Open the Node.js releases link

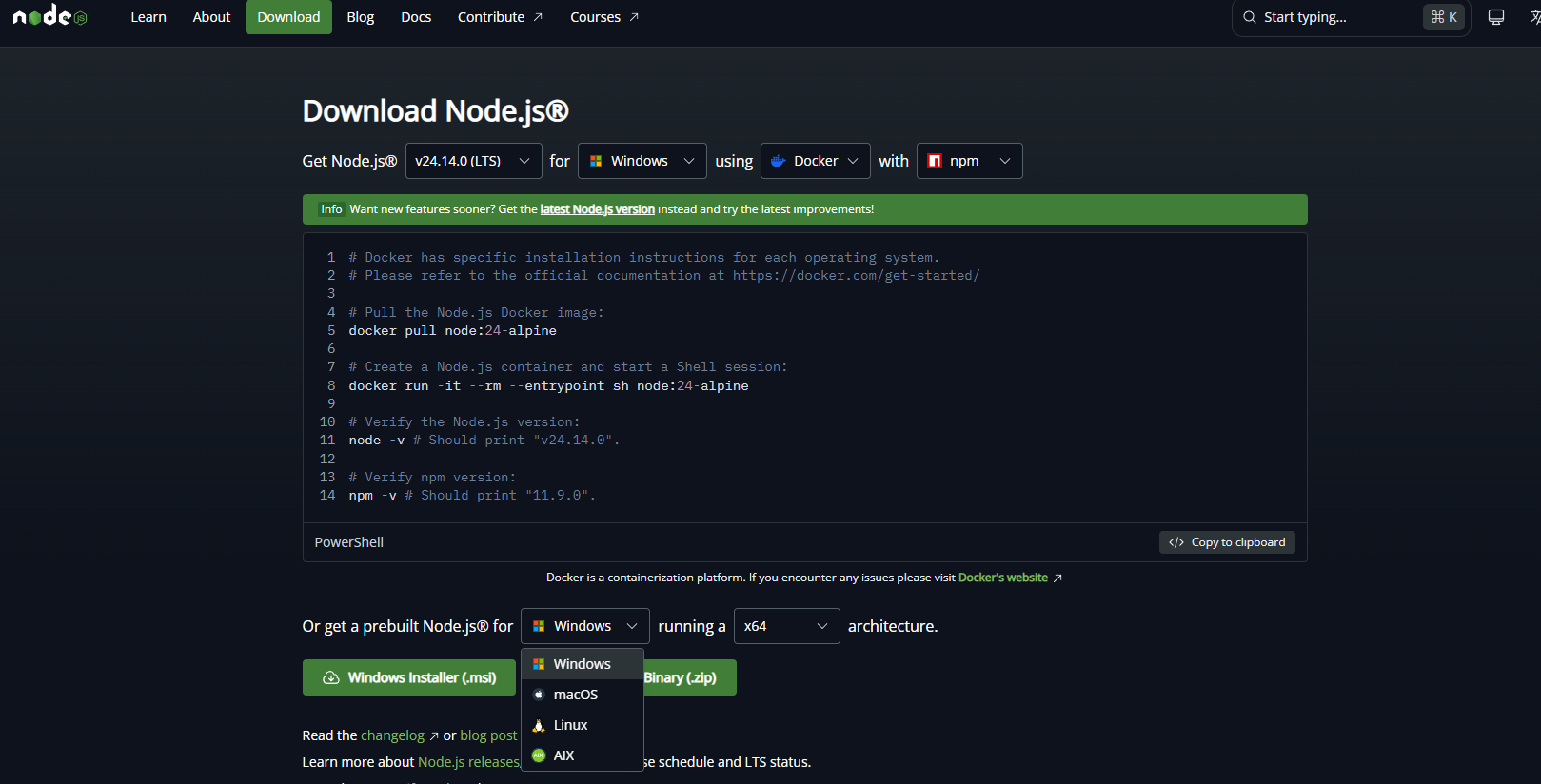click(x=468, y=762)
